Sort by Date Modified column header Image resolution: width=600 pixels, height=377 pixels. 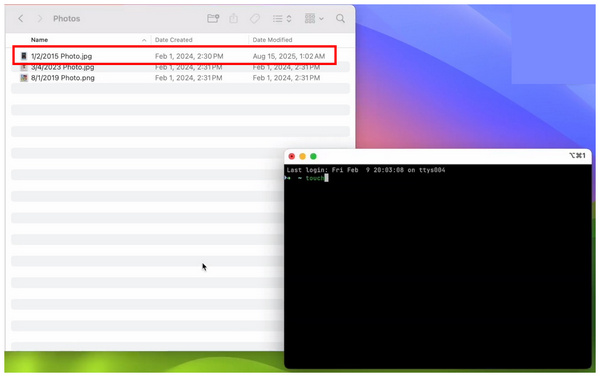(272, 40)
